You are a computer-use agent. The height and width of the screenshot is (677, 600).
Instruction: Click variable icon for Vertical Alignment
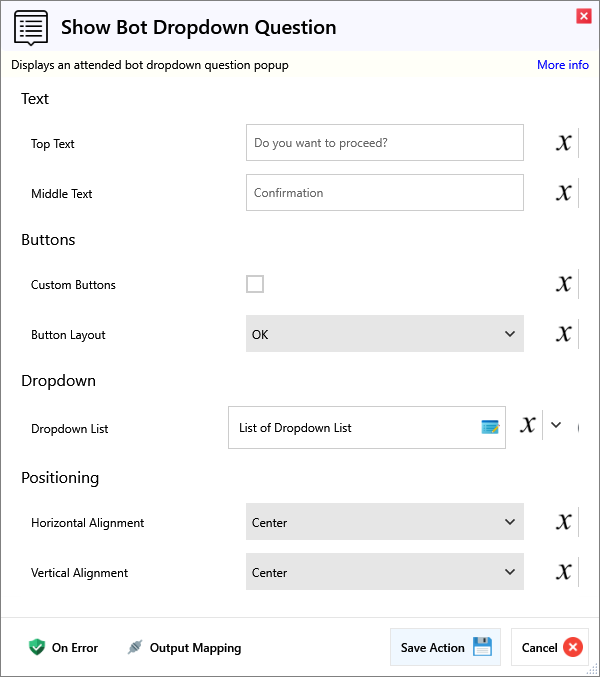(564, 572)
